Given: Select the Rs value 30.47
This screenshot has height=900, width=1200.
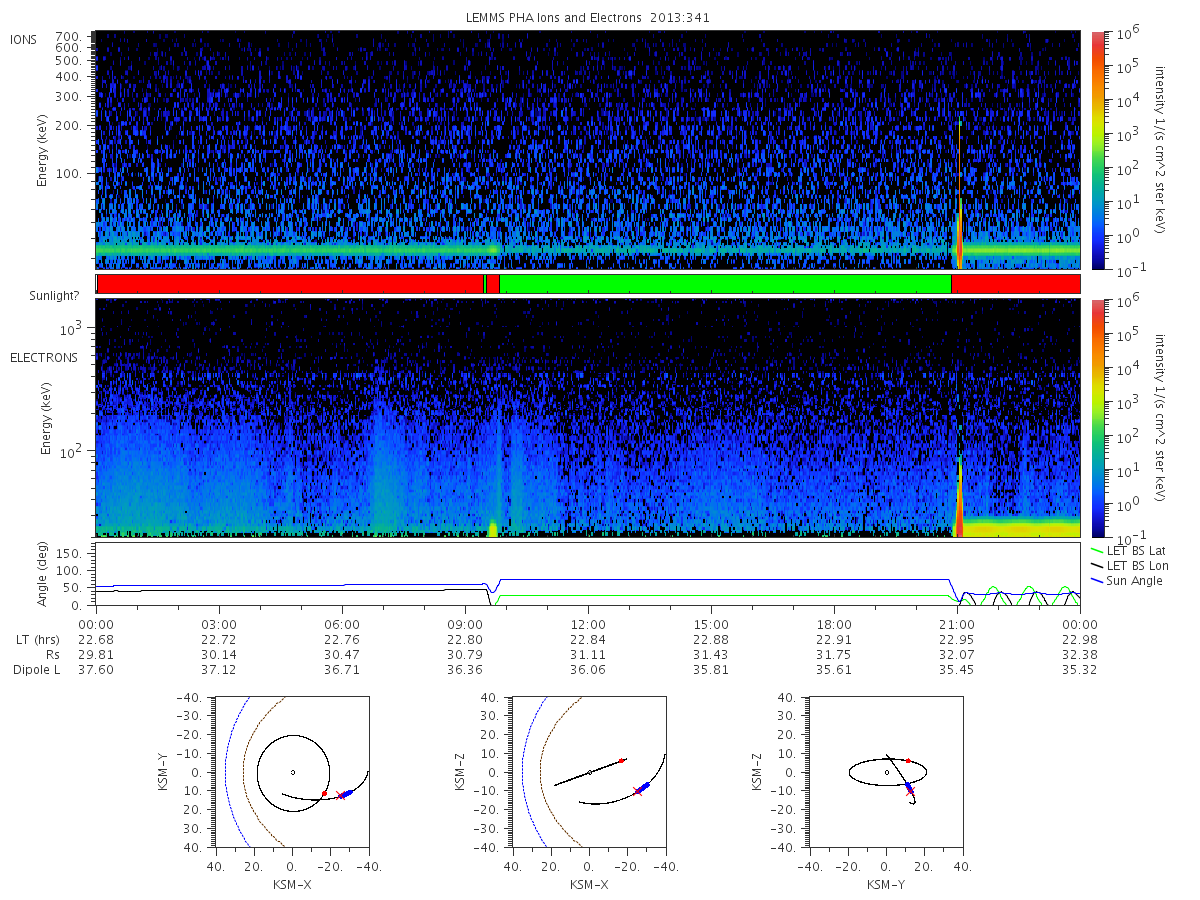Looking at the screenshot, I should tap(342, 654).
